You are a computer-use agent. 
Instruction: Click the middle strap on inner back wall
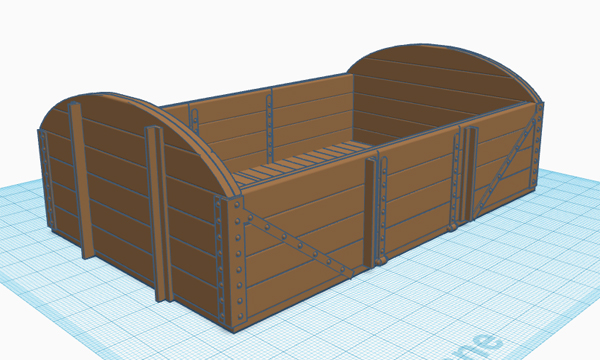[270, 124]
